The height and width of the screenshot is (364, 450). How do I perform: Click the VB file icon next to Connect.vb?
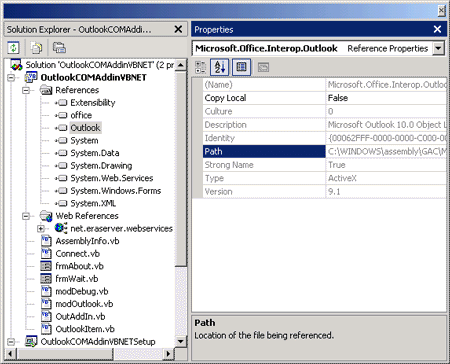point(46,254)
